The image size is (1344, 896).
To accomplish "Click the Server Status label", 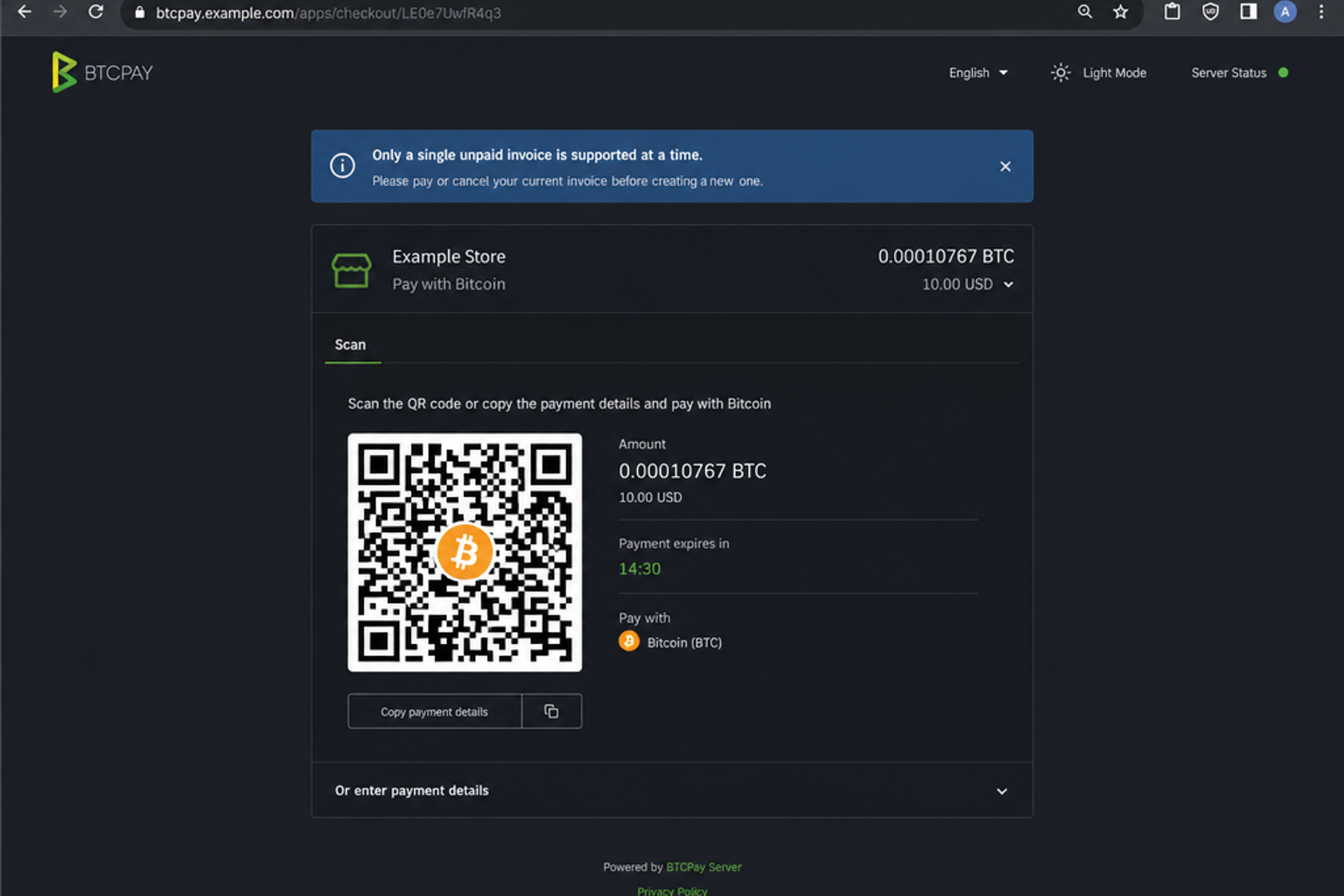I will (x=1228, y=73).
